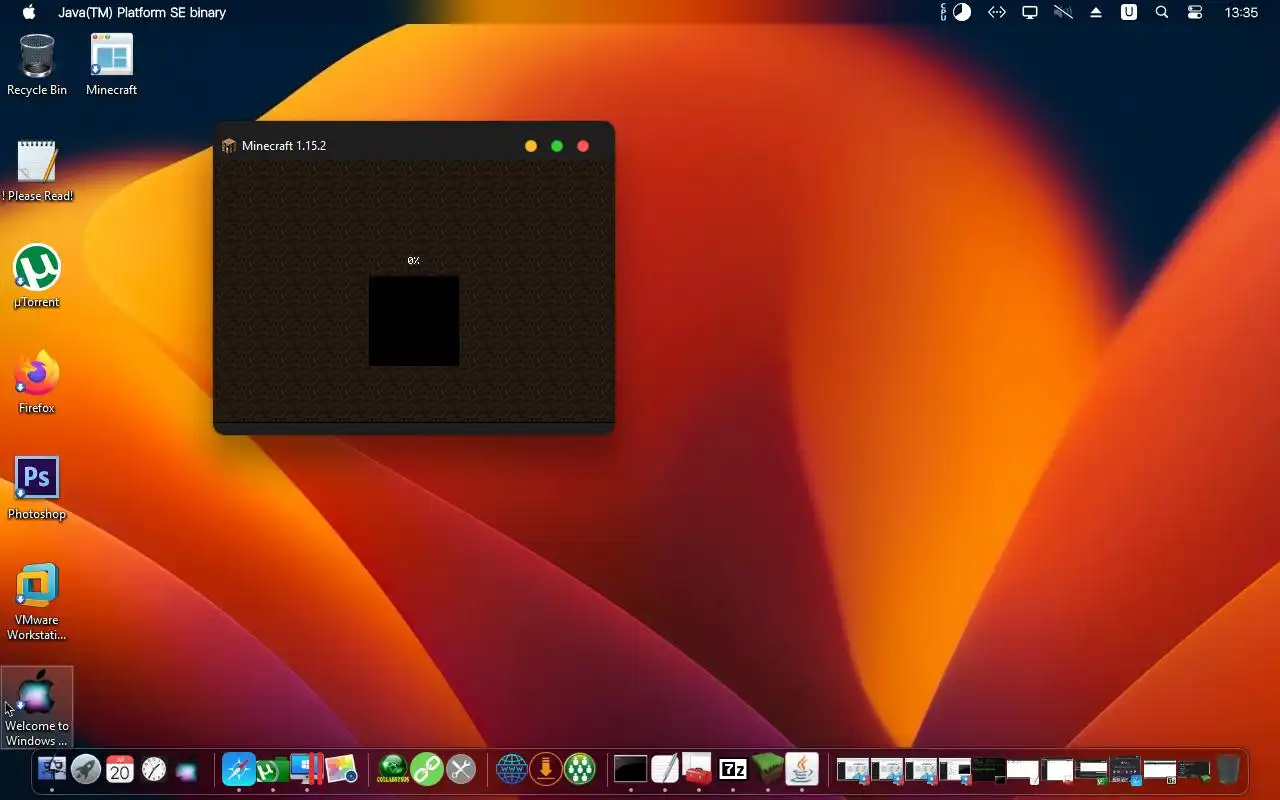1280x800 pixels.
Task: Select the first minimized window thumbnail in dock
Action: [853, 770]
